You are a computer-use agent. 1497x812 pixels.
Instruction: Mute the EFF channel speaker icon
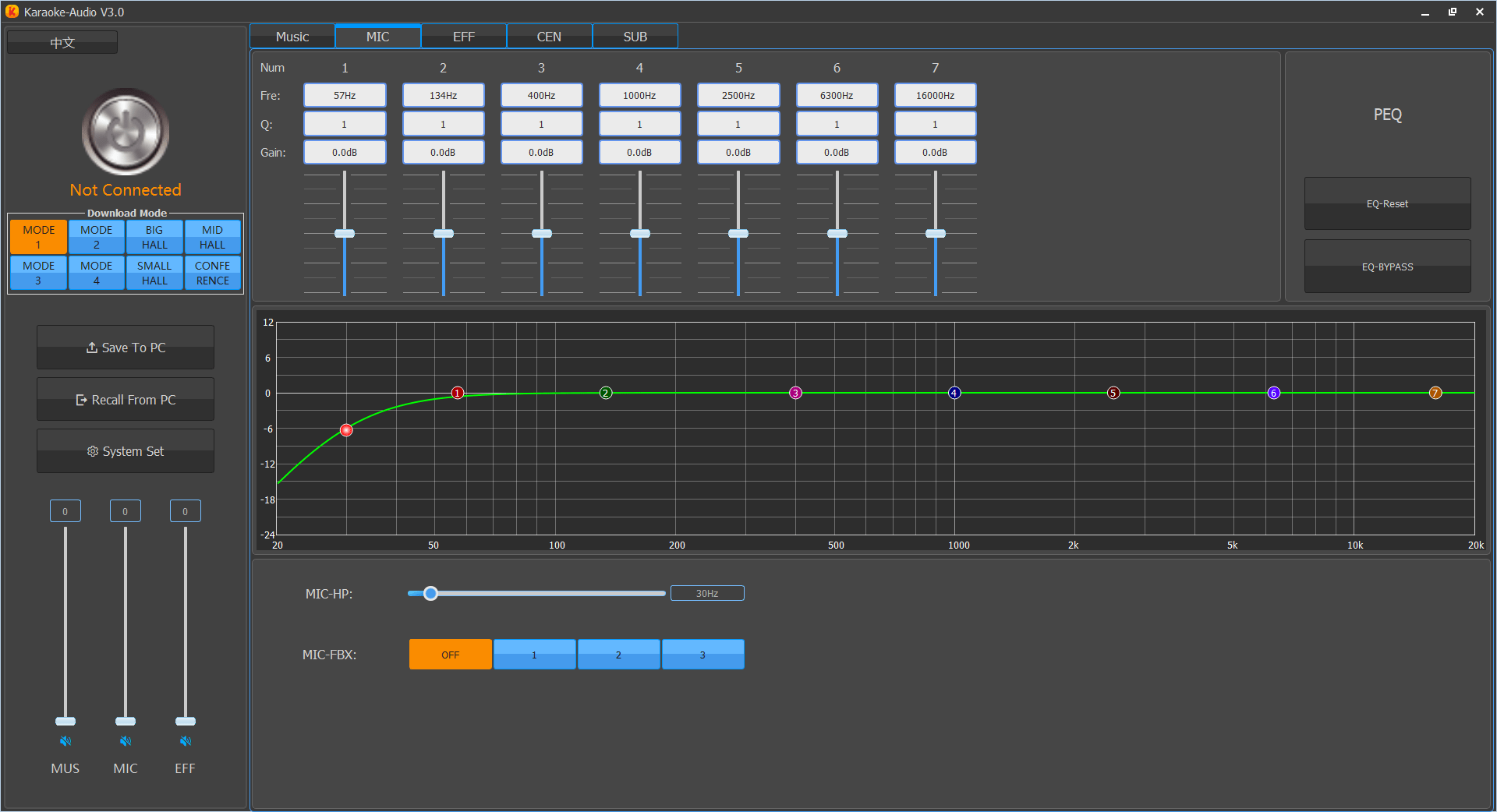coord(185,741)
